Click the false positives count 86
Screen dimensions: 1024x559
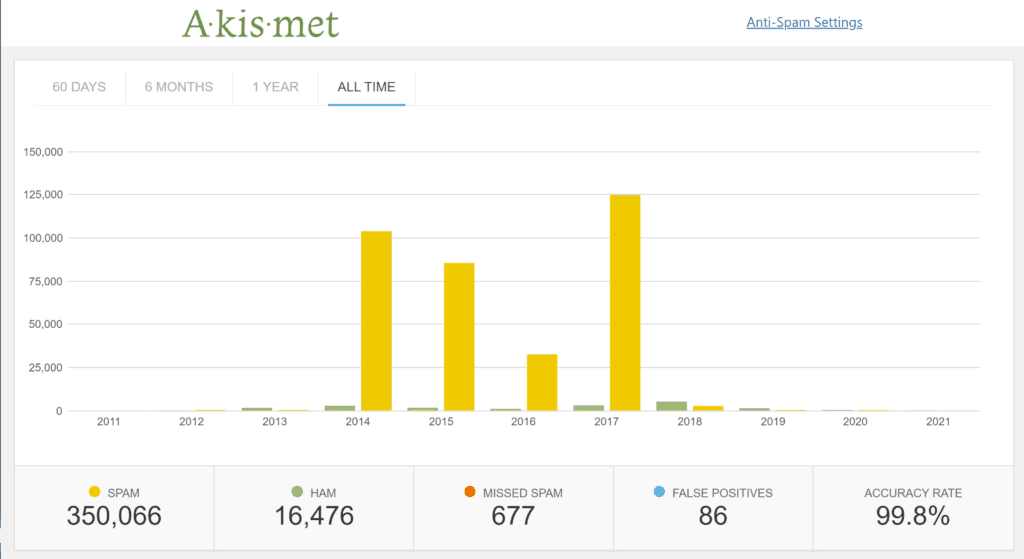pos(712,516)
